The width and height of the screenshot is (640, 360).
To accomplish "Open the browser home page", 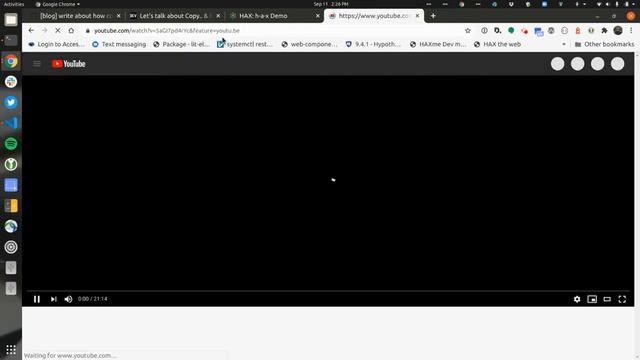I will [71, 31].
